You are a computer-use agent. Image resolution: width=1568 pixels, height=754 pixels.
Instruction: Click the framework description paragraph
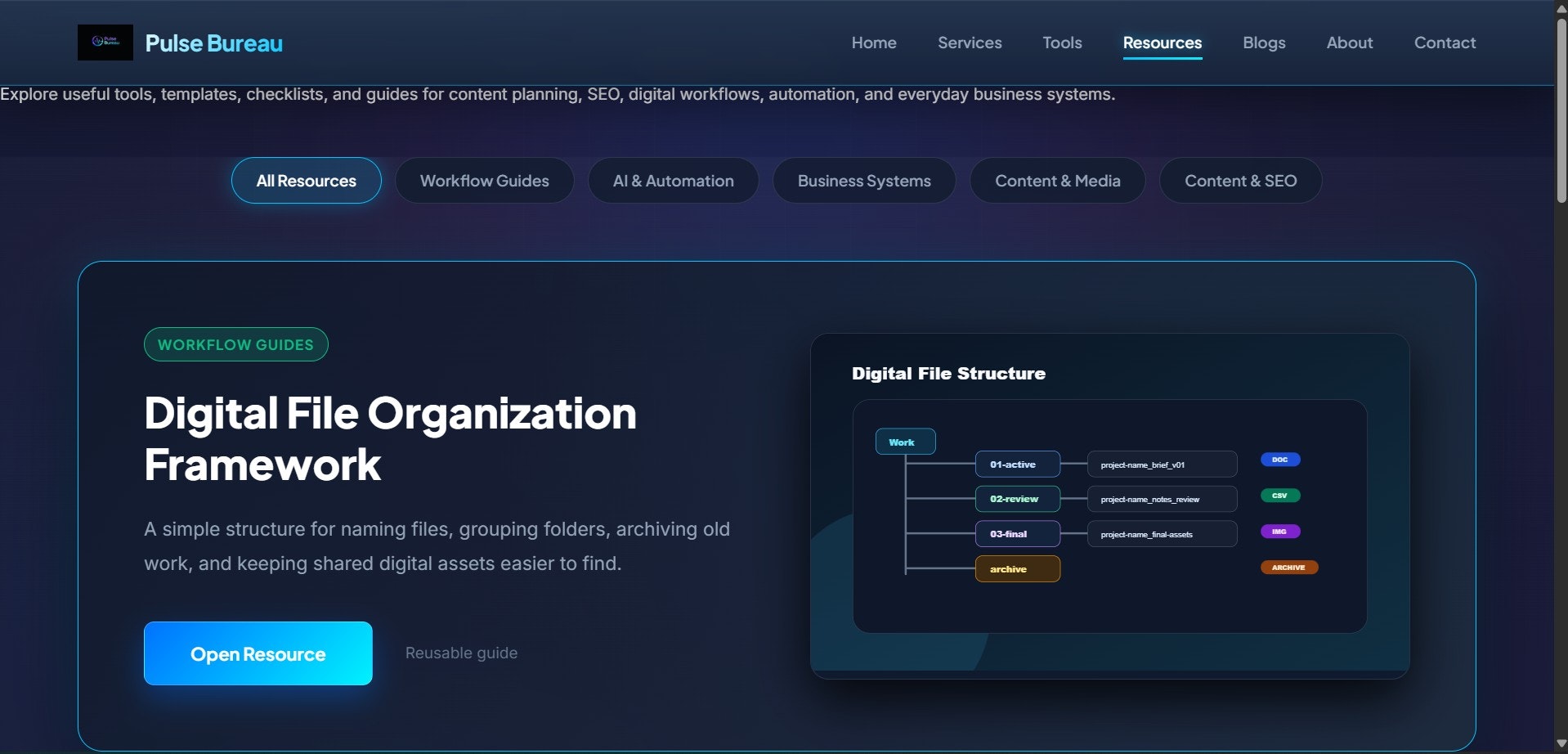coord(437,546)
